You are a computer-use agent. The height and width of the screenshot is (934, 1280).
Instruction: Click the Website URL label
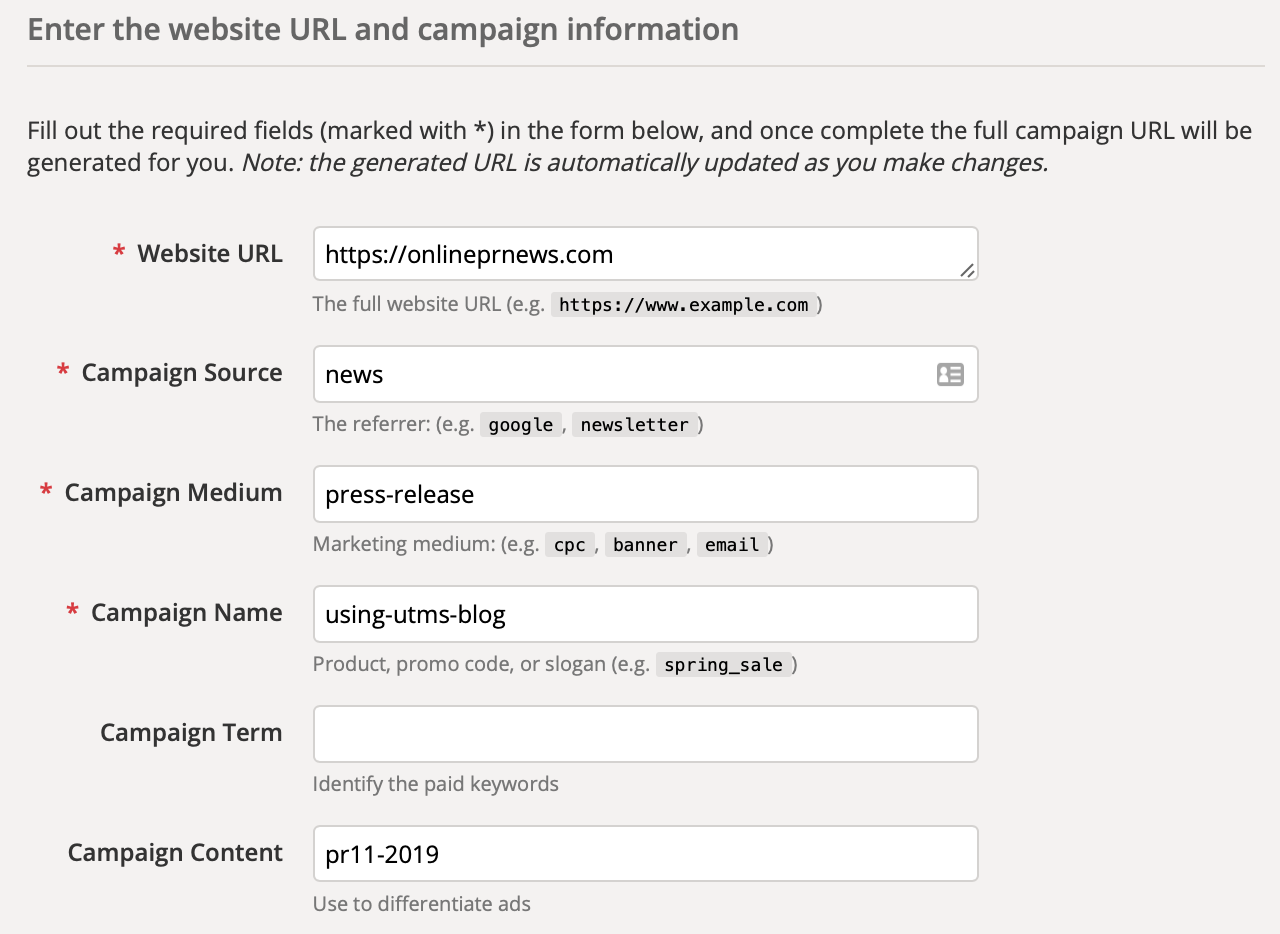(x=210, y=254)
